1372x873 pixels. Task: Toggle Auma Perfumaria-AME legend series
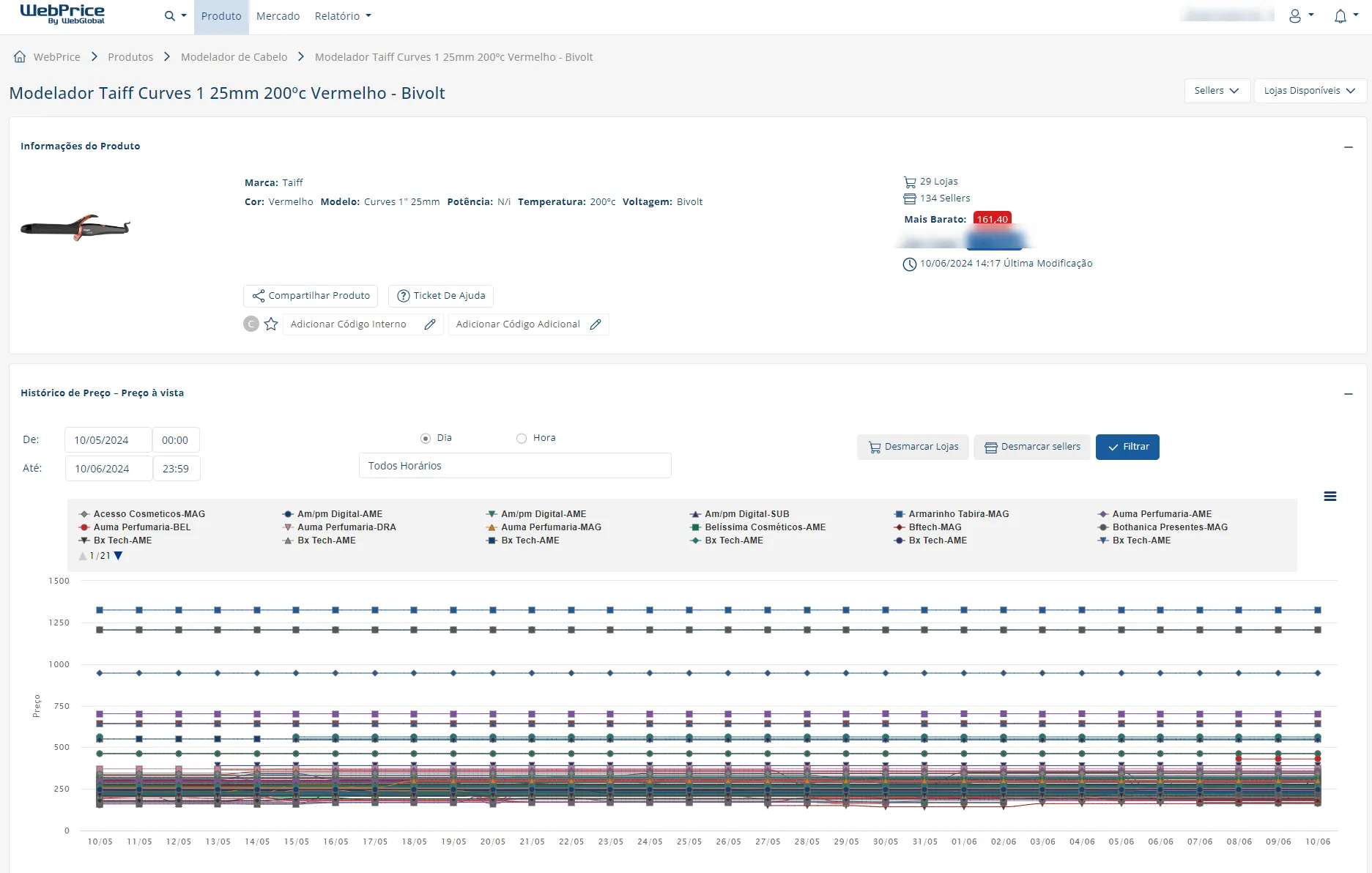click(1154, 514)
